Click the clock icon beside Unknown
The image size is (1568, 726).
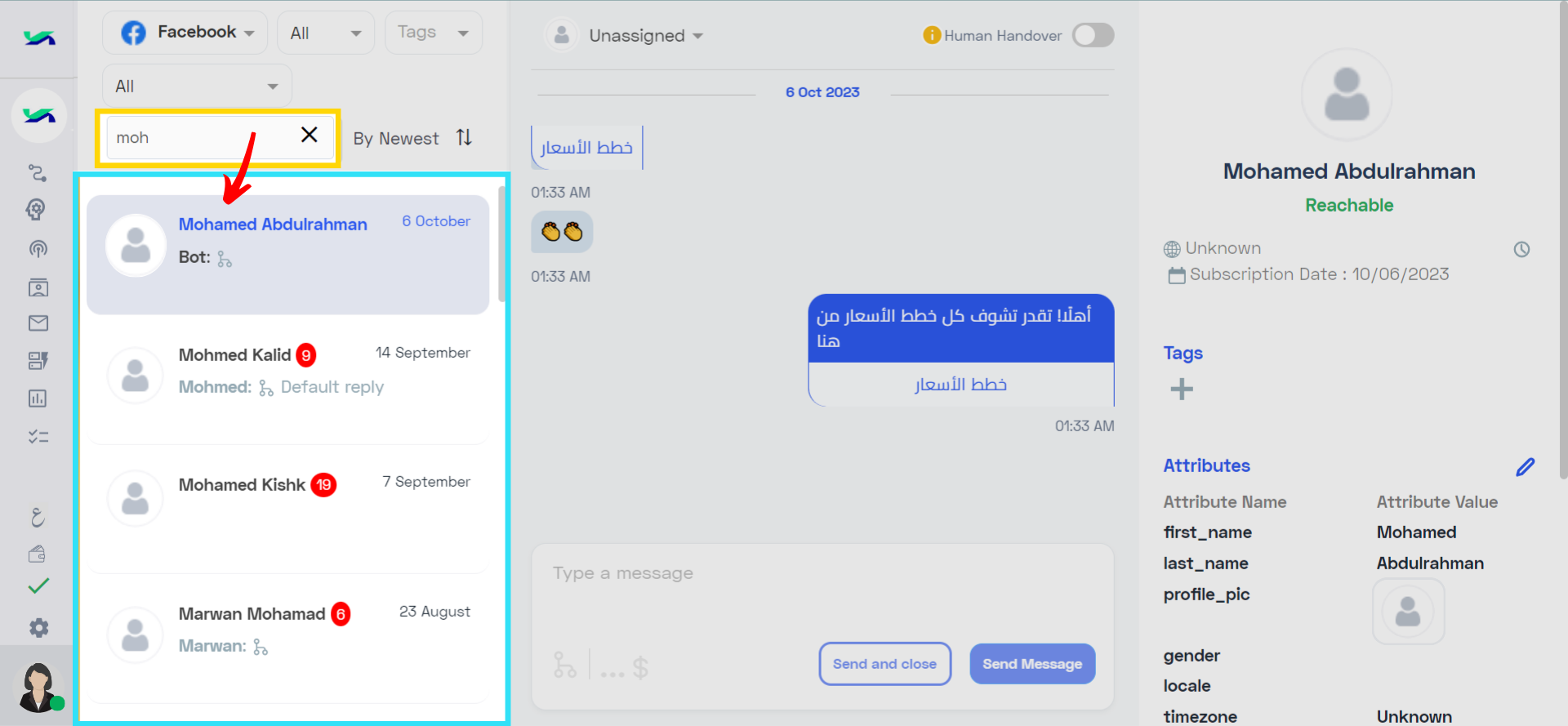point(1521,249)
